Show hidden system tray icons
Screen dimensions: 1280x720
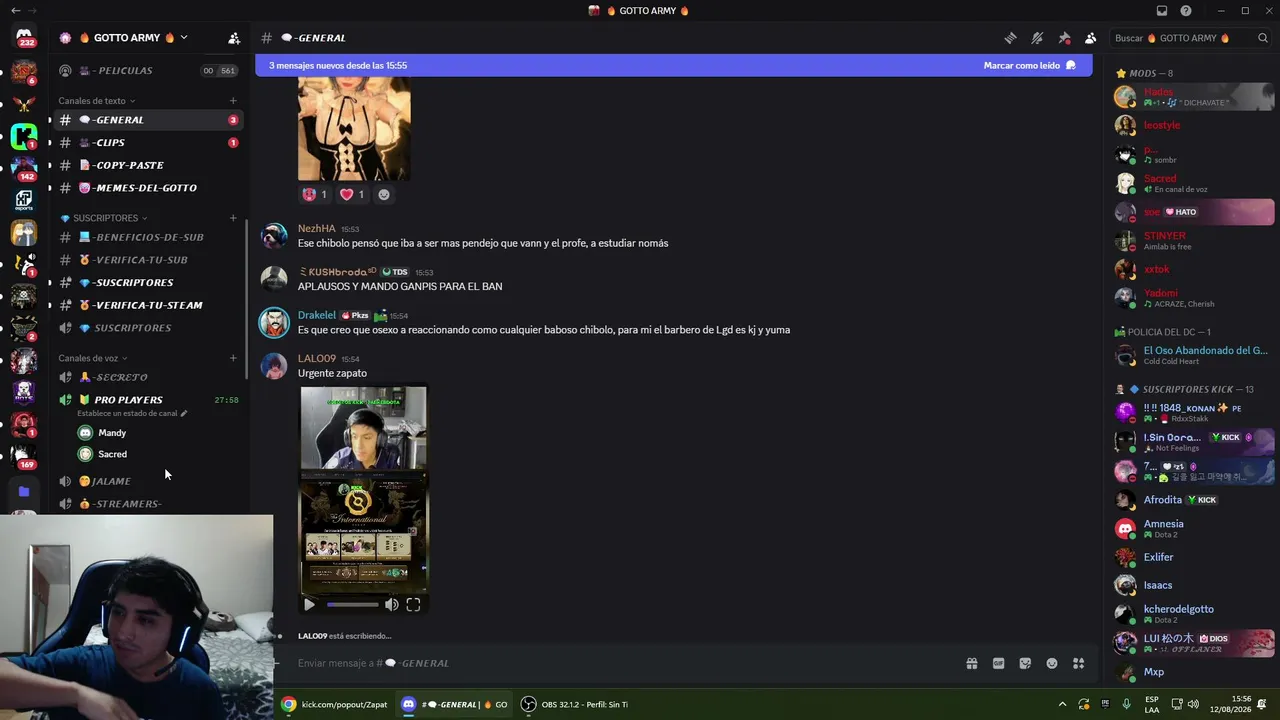click(x=1062, y=704)
